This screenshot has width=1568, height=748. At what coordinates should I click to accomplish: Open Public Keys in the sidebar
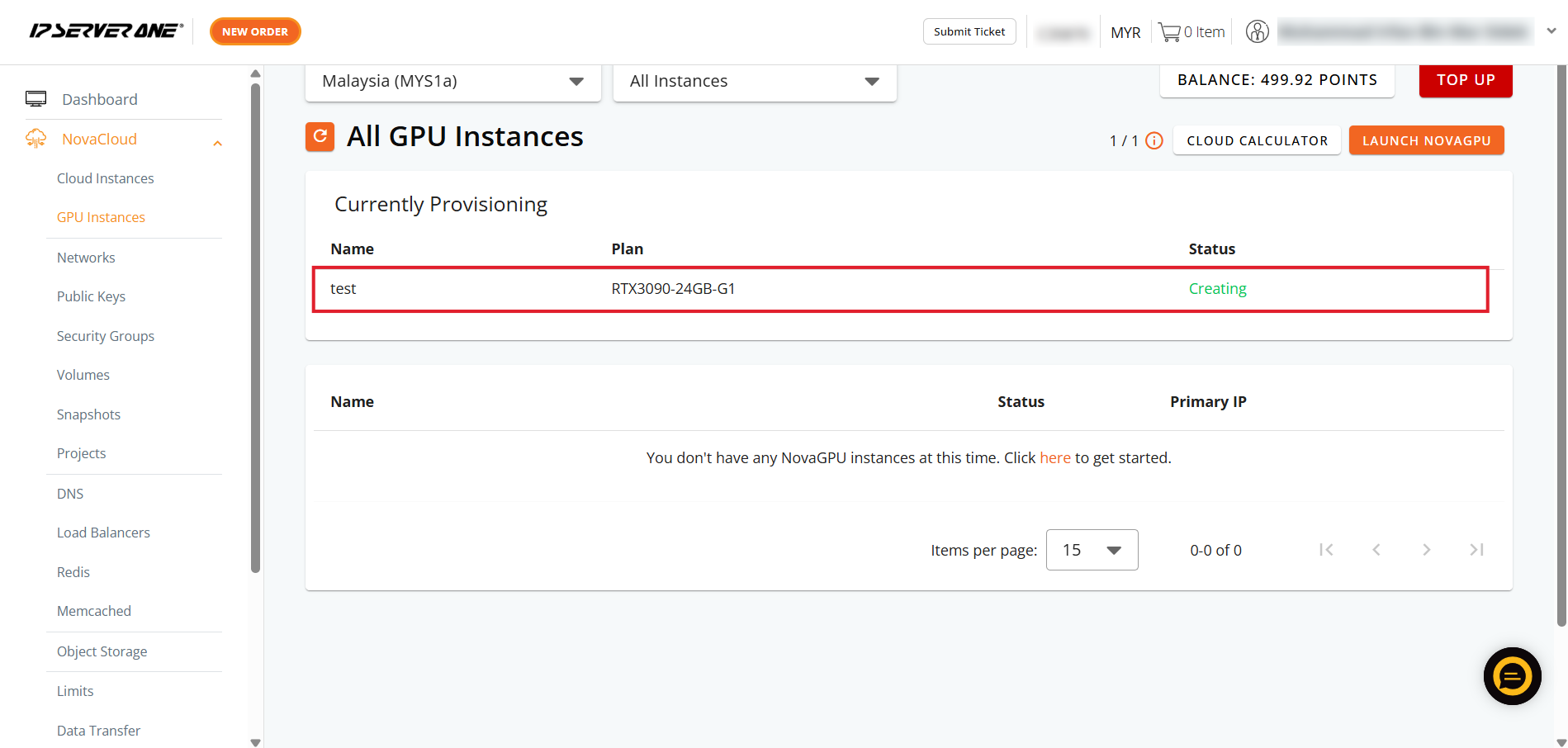tap(91, 296)
